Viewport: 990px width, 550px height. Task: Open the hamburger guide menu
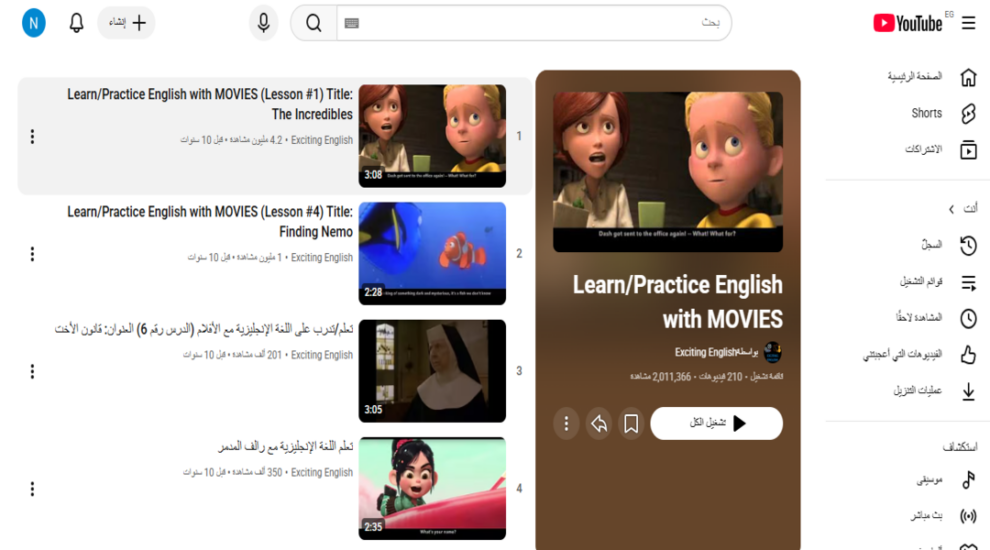pyautogui.click(x=969, y=23)
